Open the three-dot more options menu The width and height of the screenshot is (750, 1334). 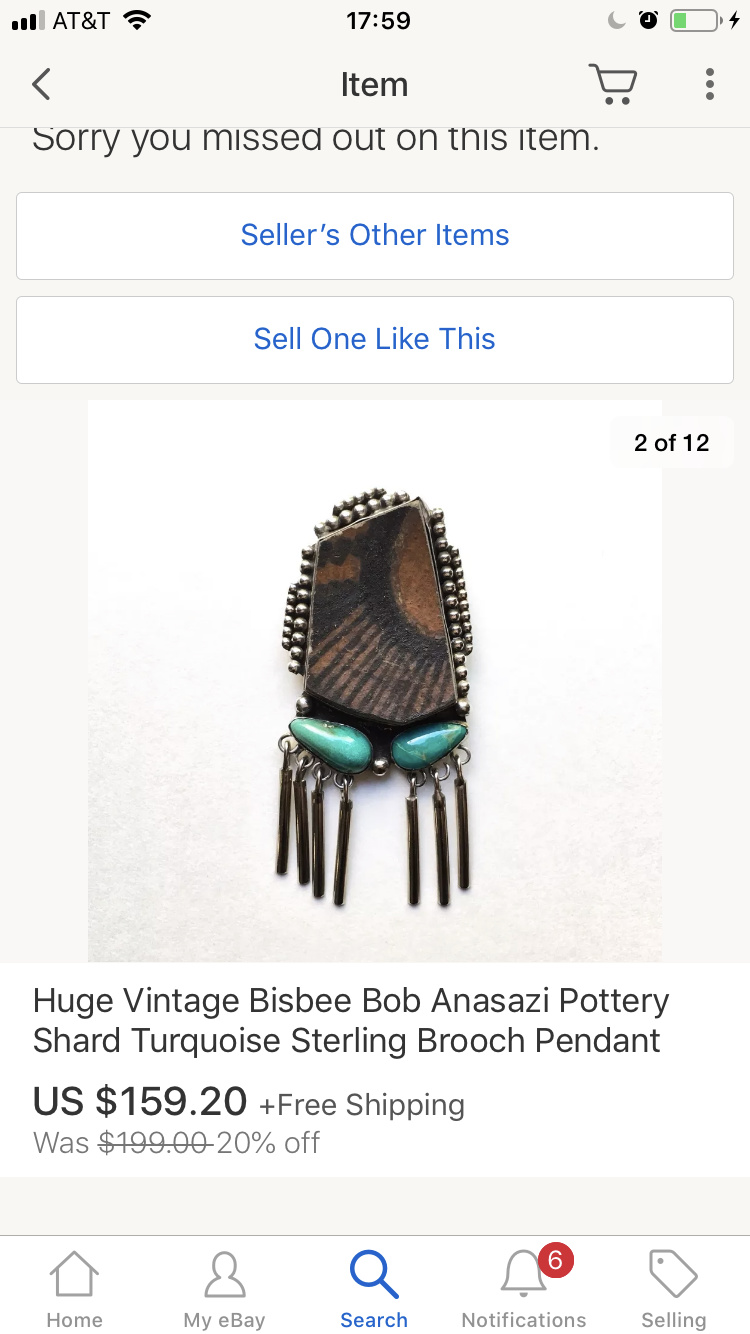point(709,84)
